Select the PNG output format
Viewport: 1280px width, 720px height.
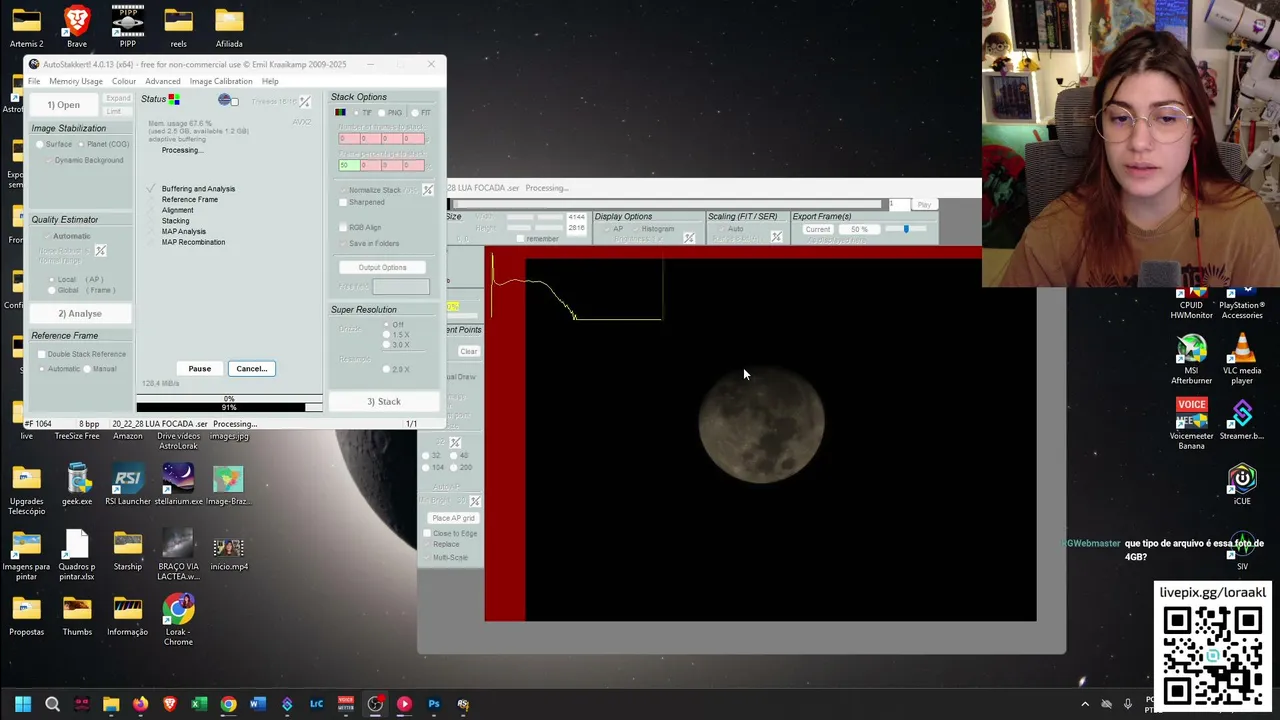(x=390, y=113)
